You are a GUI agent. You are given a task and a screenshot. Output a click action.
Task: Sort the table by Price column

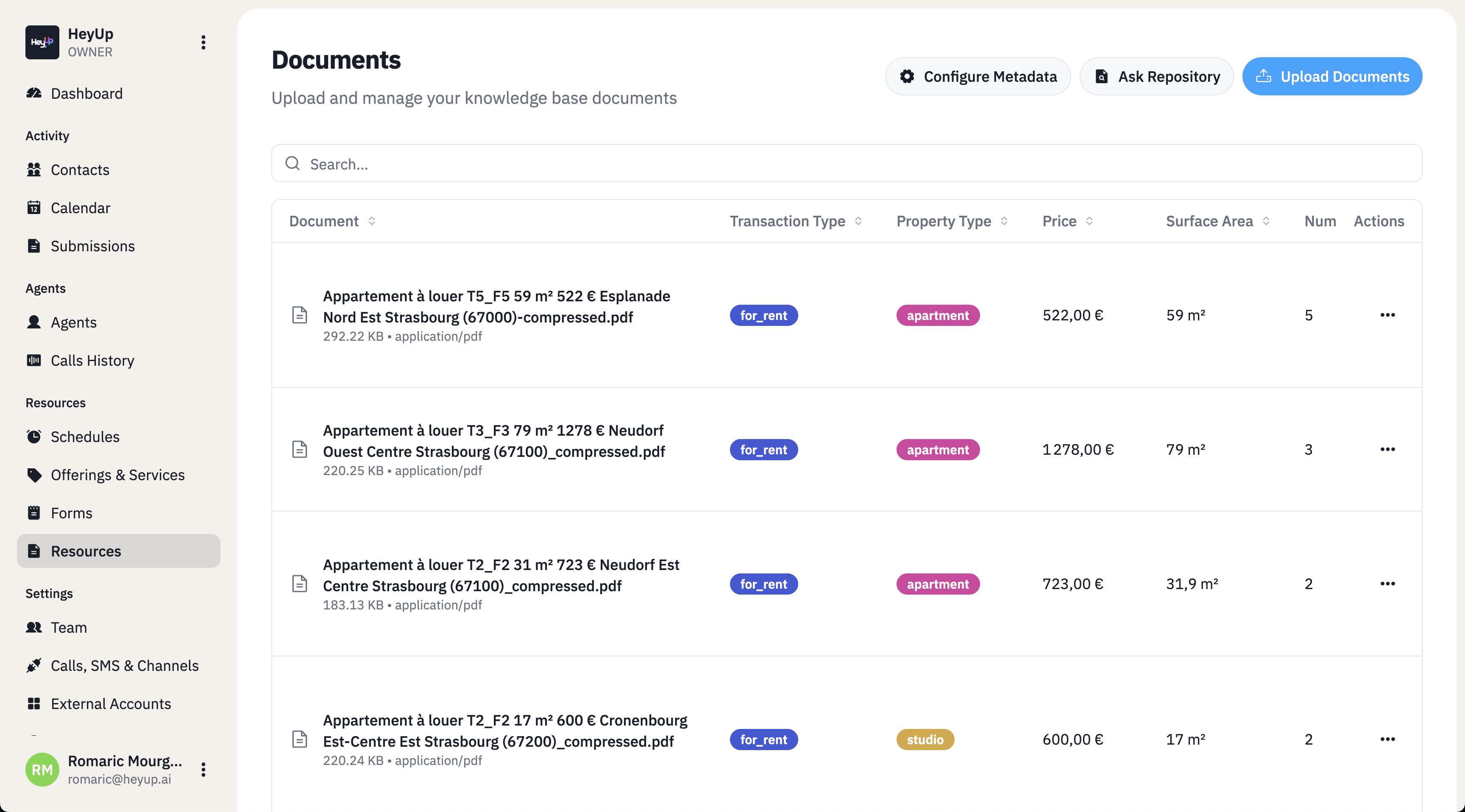pyautogui.click(x=1067, y=221)
